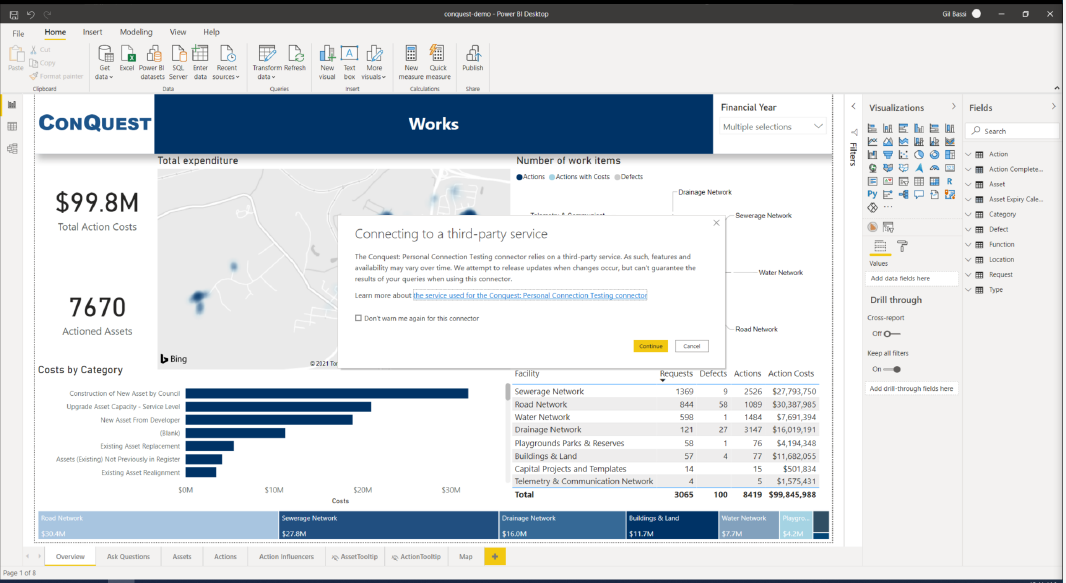
Task: Toggle the Keep all filters switch
Action: [892, 369]
